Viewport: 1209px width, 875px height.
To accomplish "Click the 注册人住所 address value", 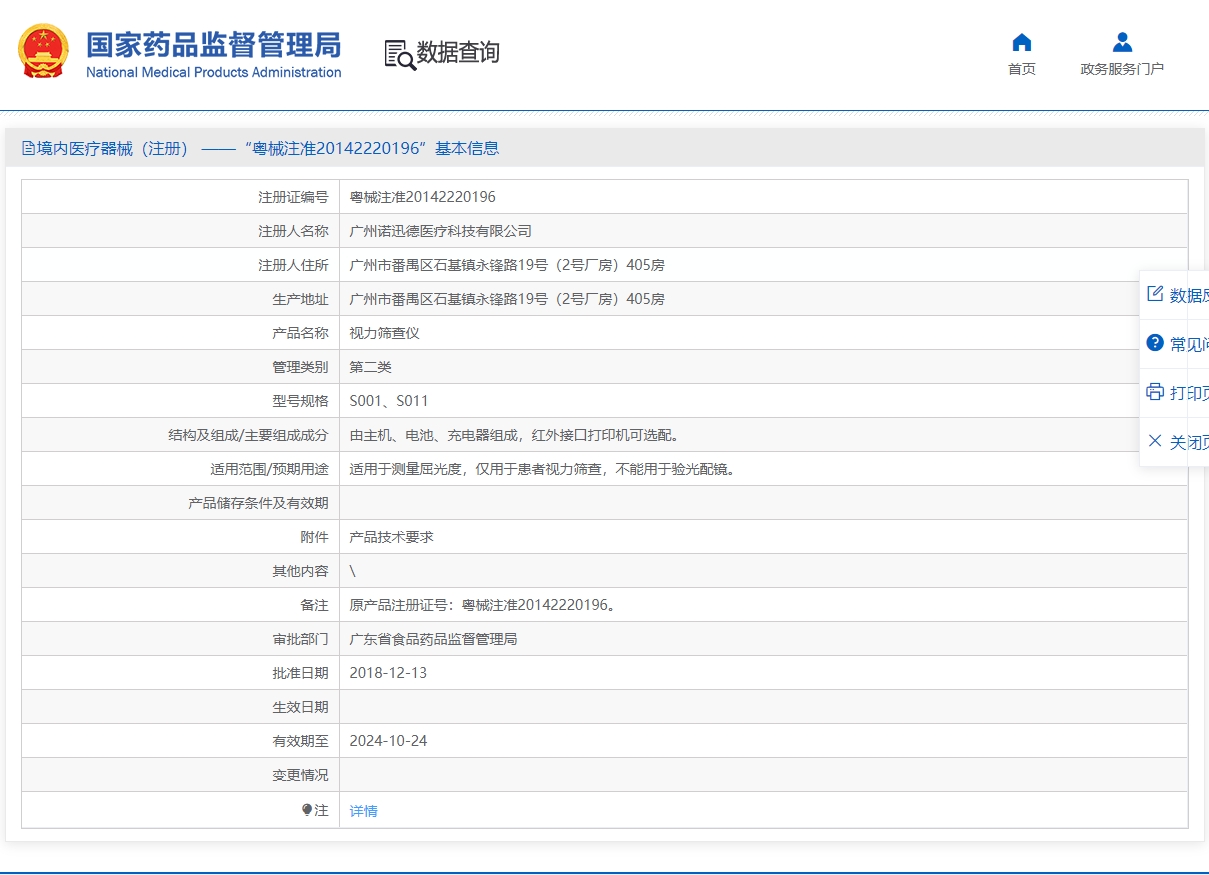I will coord(507,265).
